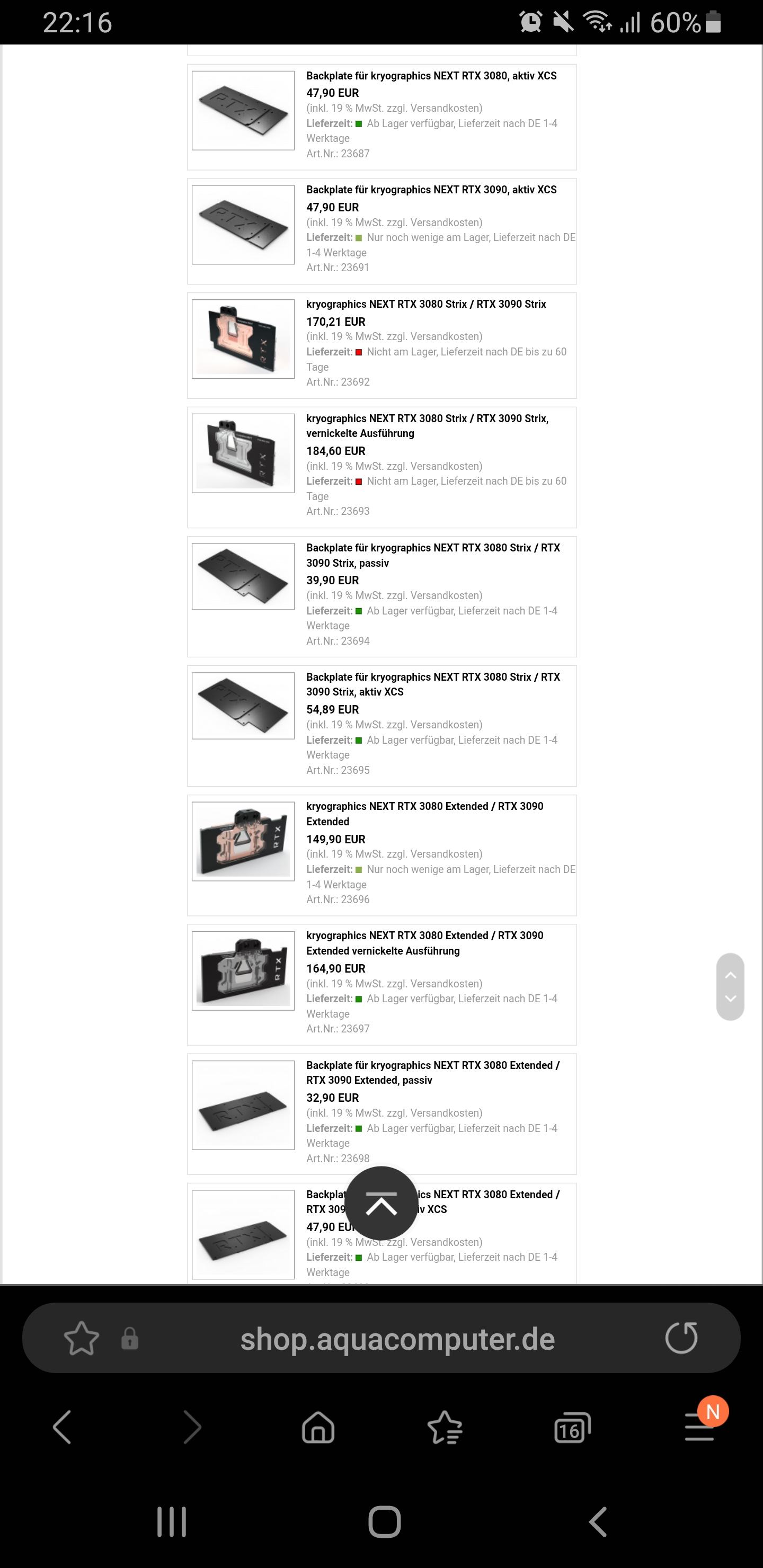Screen dimensions: 763x1568
Task: Tap the padlock site security icon
Action: (x=130, y=1339)
